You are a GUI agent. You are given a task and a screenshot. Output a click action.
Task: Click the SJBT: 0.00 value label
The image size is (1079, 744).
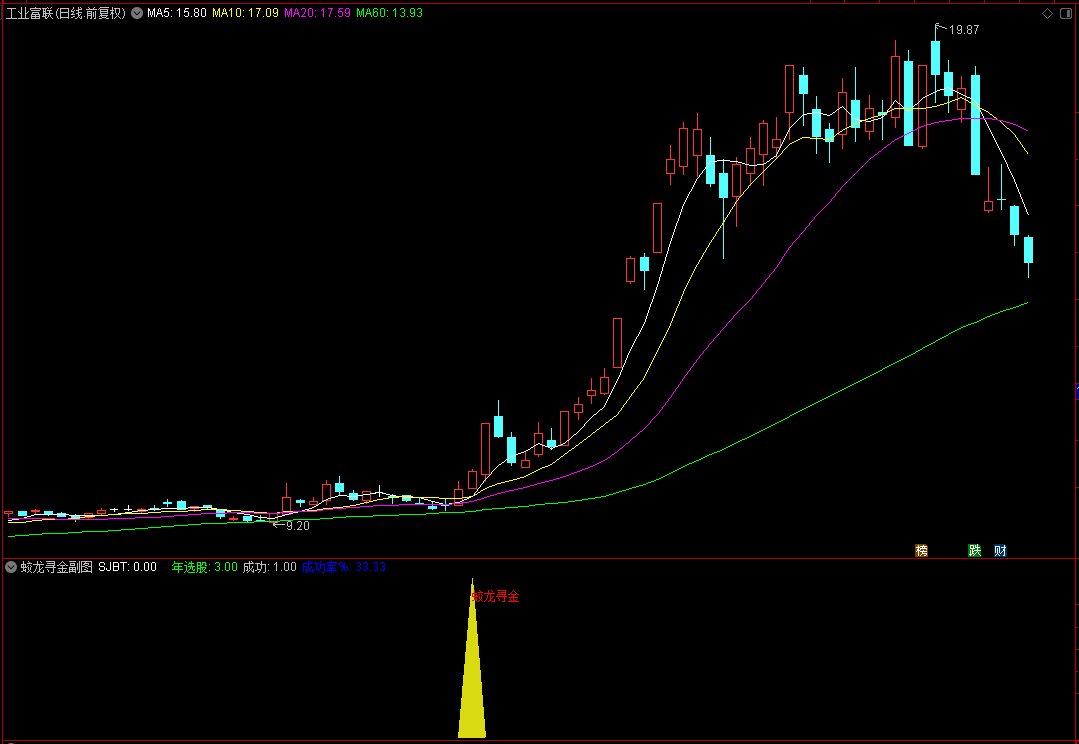[127, 567]
